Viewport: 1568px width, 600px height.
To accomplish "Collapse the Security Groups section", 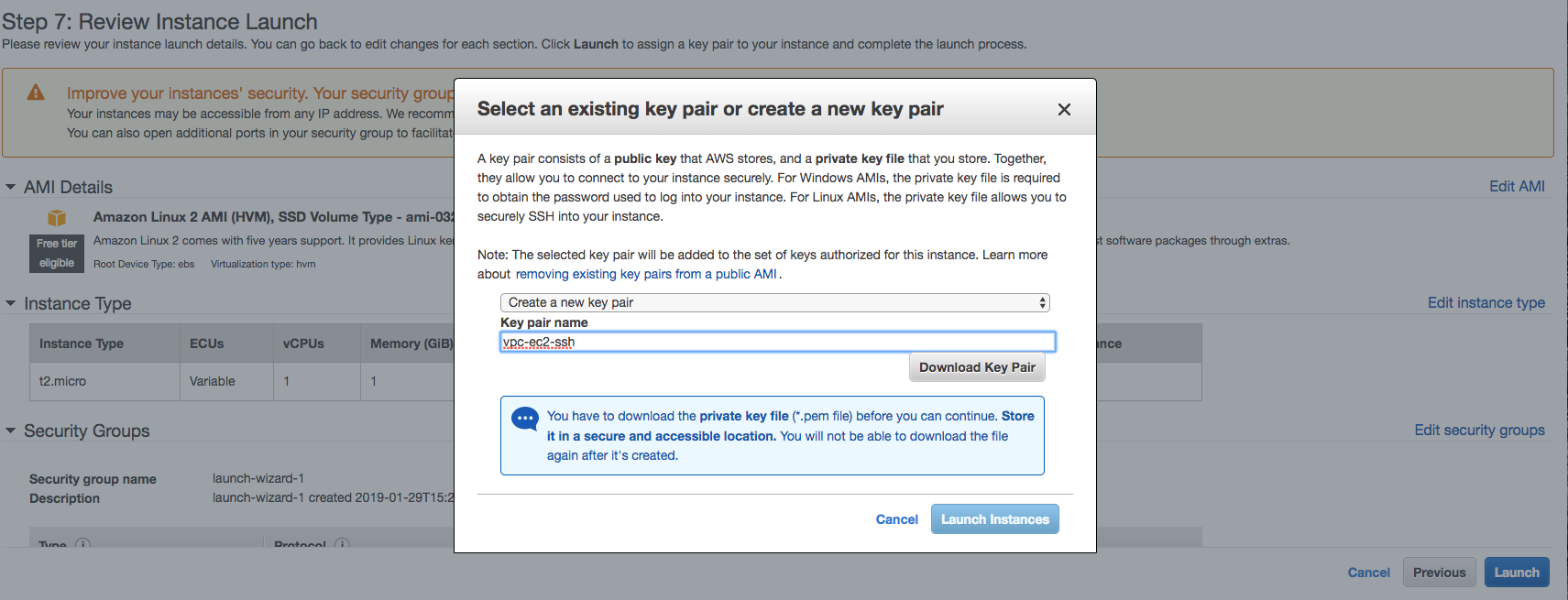I will 11,431.
